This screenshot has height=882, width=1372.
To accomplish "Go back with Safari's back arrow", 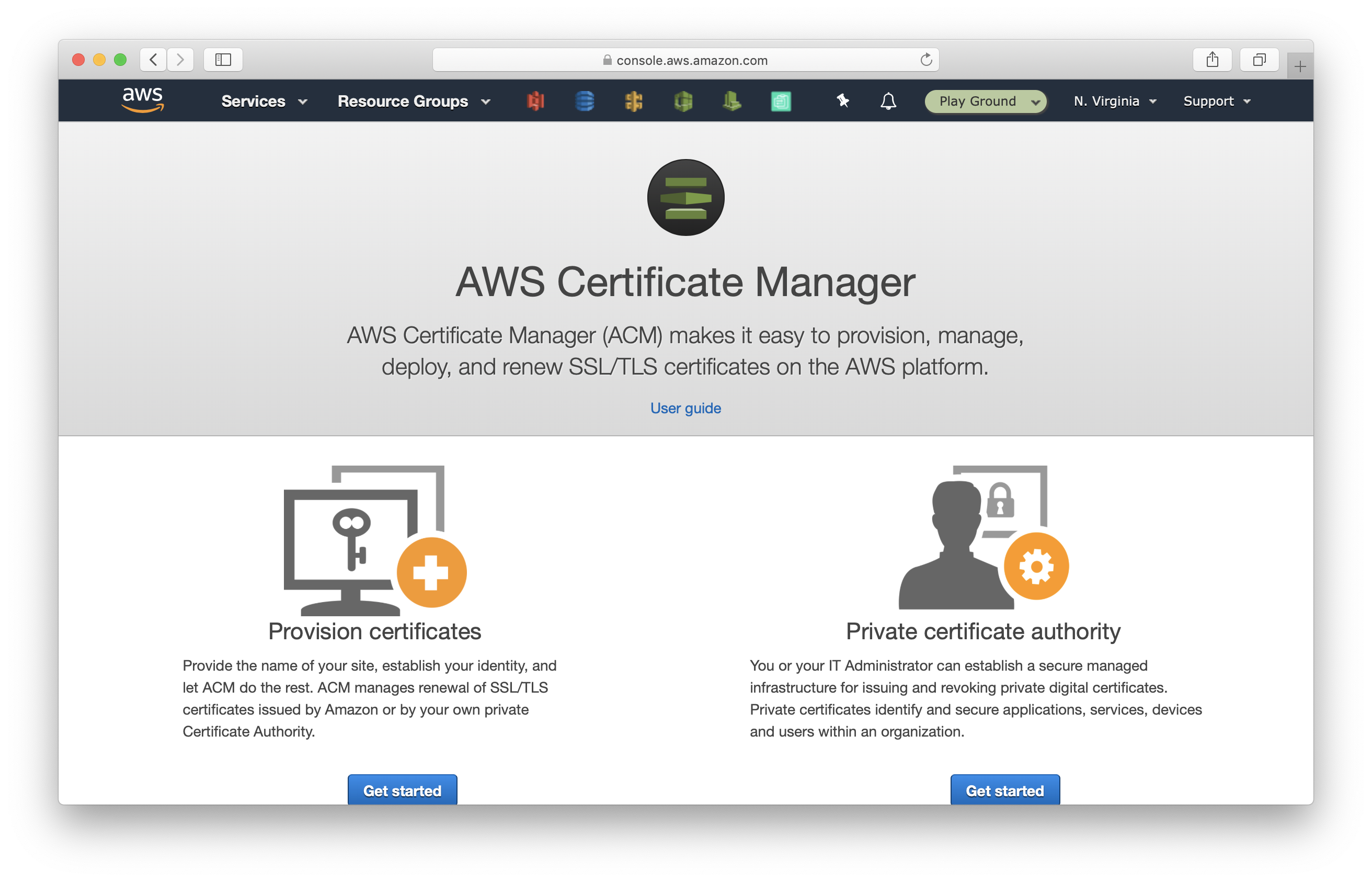I will pyautogui.click(x=153, y=60).
